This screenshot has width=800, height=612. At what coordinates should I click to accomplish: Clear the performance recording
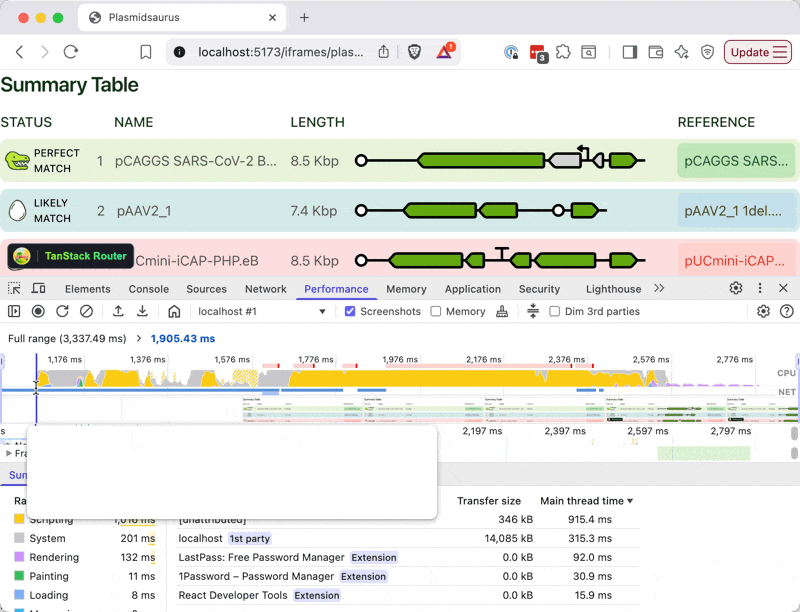[86, 312]
